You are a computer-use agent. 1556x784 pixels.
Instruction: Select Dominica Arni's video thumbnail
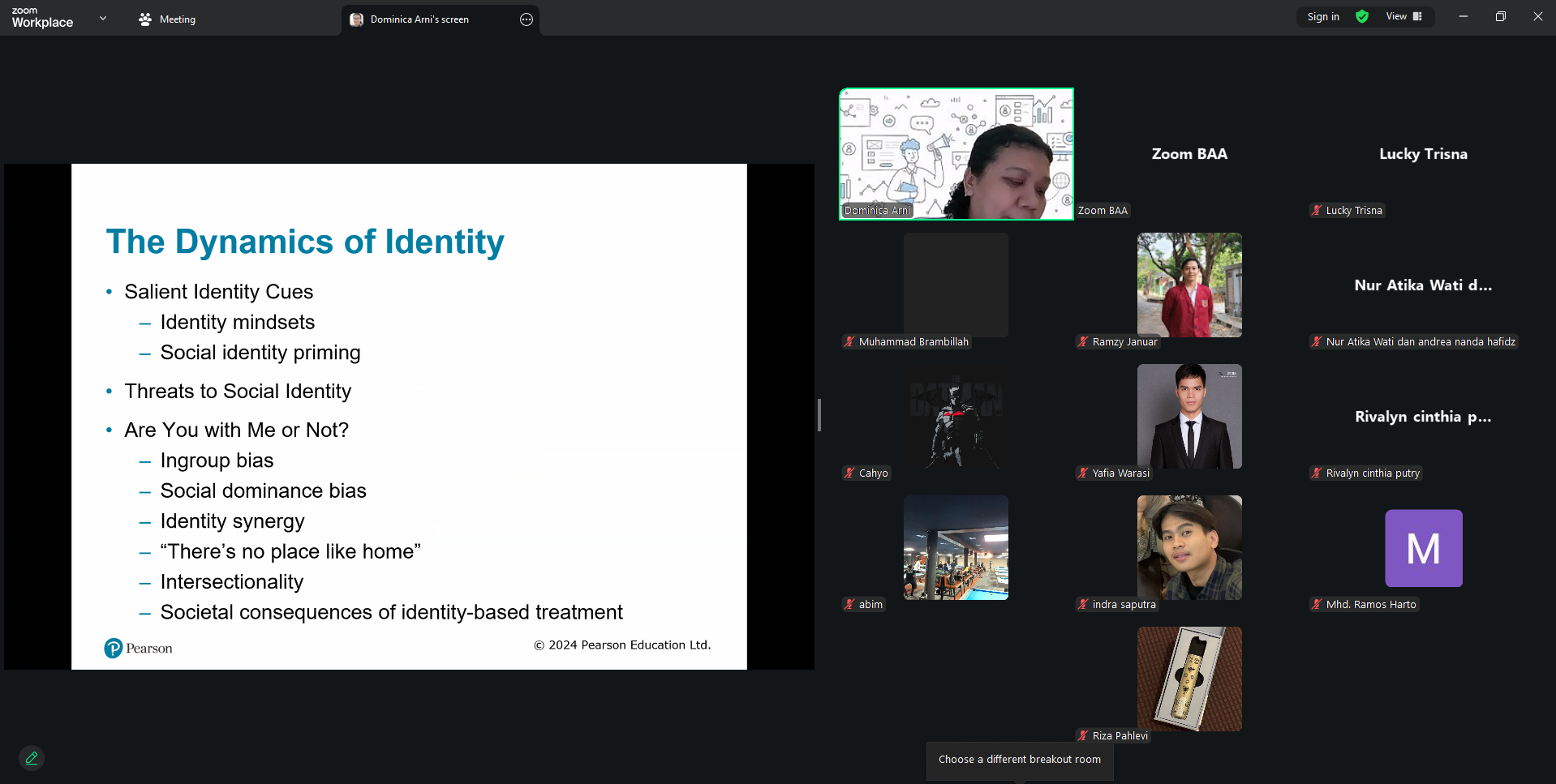click(x=956, y=154)
